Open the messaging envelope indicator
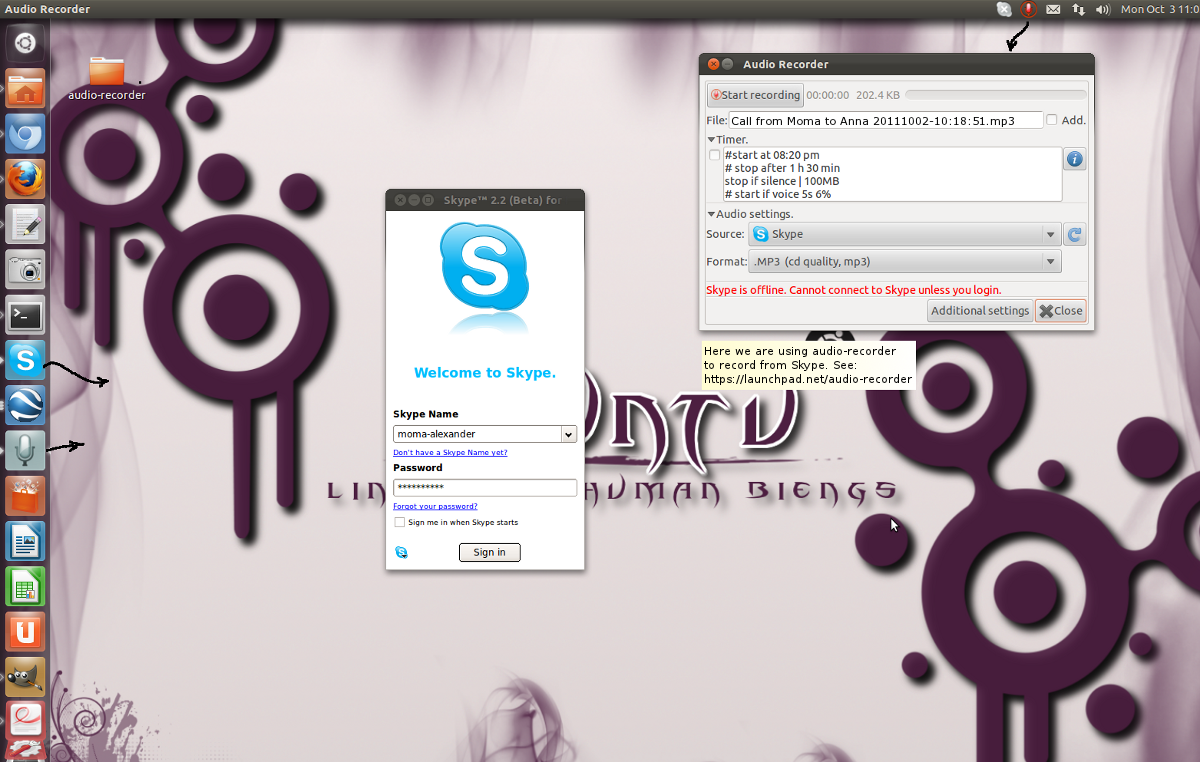Screen dimensions: 1200x762 (1054, 9)
